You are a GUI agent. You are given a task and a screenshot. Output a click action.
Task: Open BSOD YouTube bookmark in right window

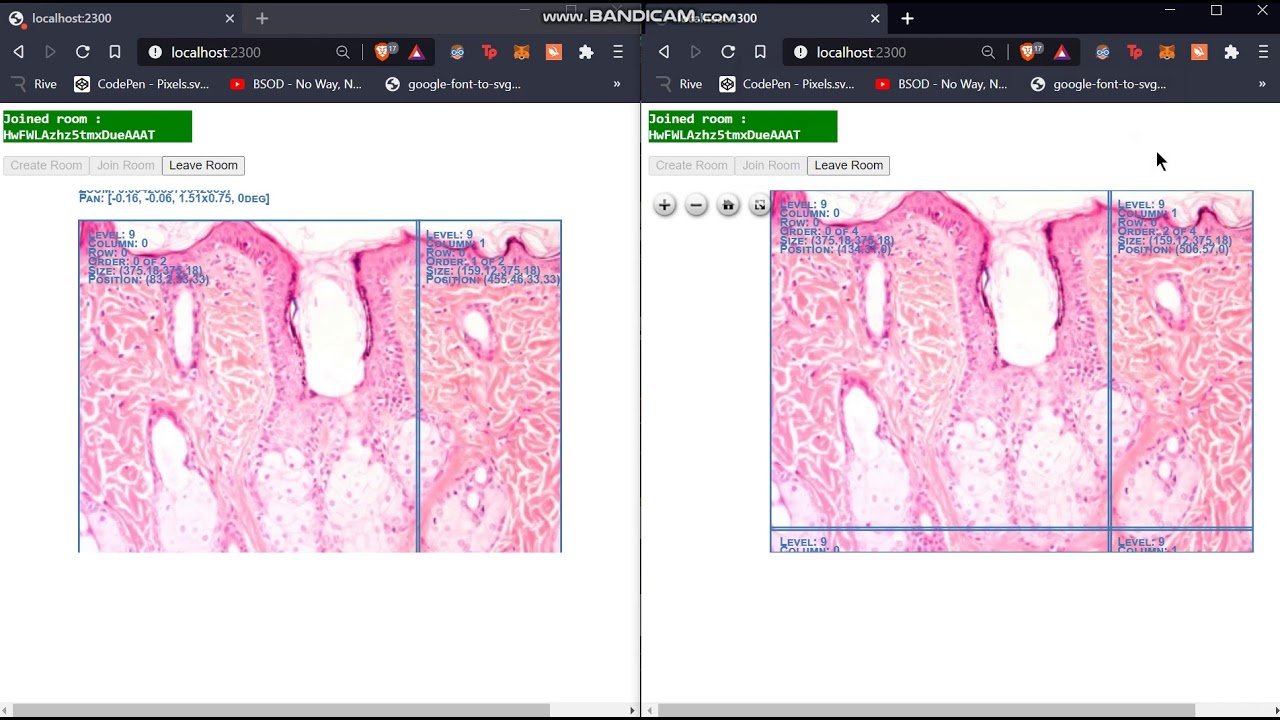pyautogui.click(x=941, y=84)
